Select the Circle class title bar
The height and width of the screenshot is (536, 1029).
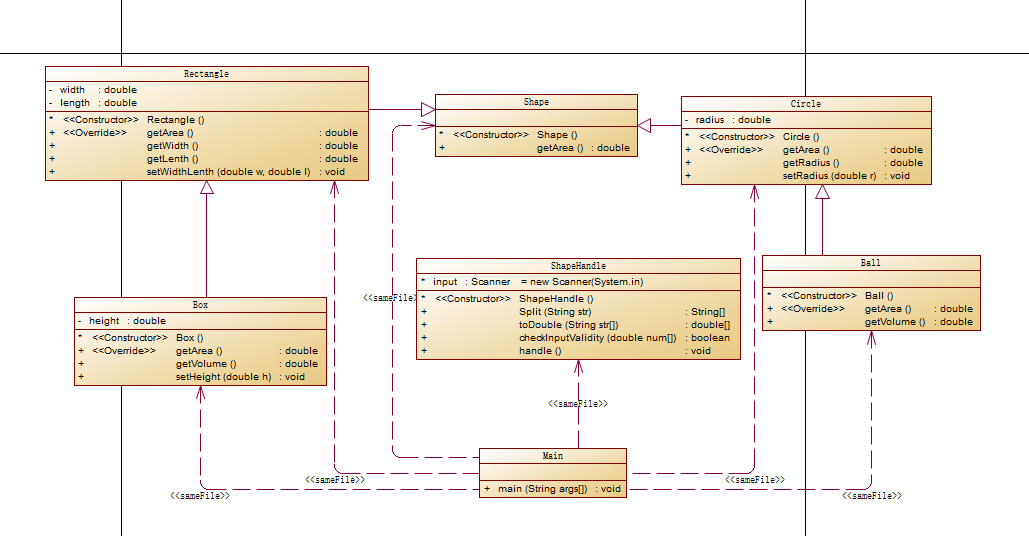coord(806,104)
